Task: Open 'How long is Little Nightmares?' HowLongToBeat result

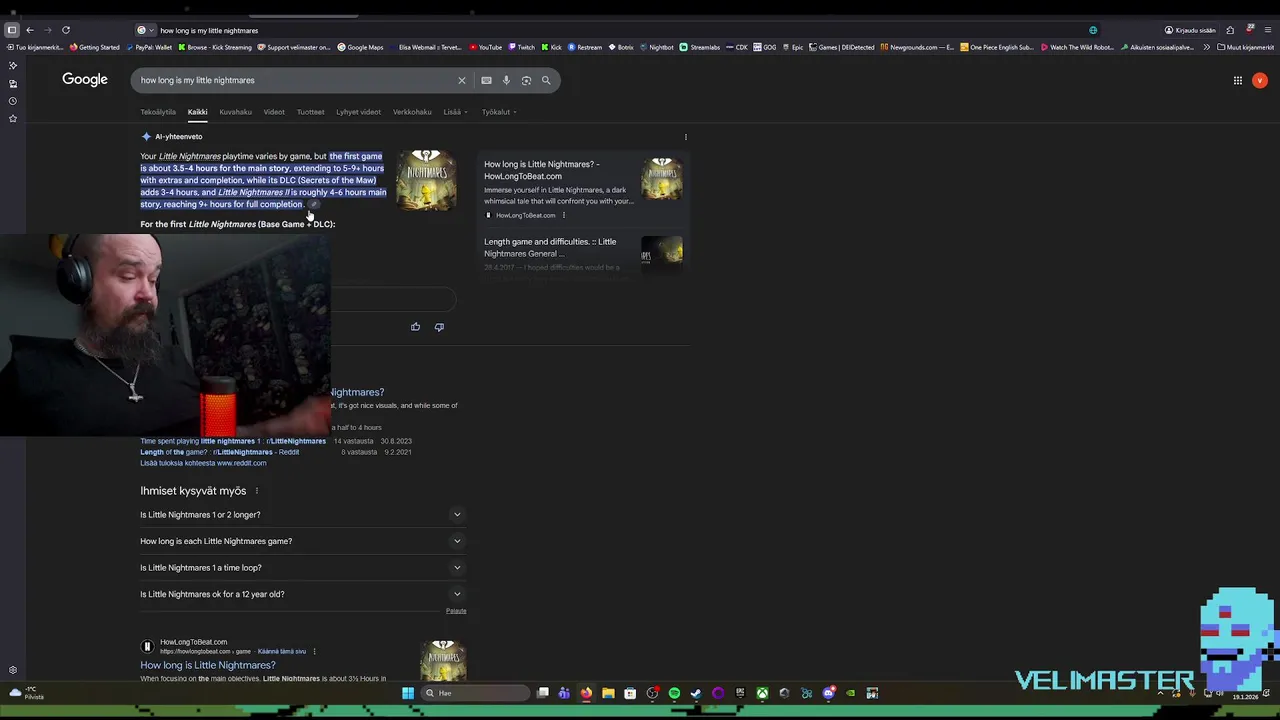Action: coord(208,665)
